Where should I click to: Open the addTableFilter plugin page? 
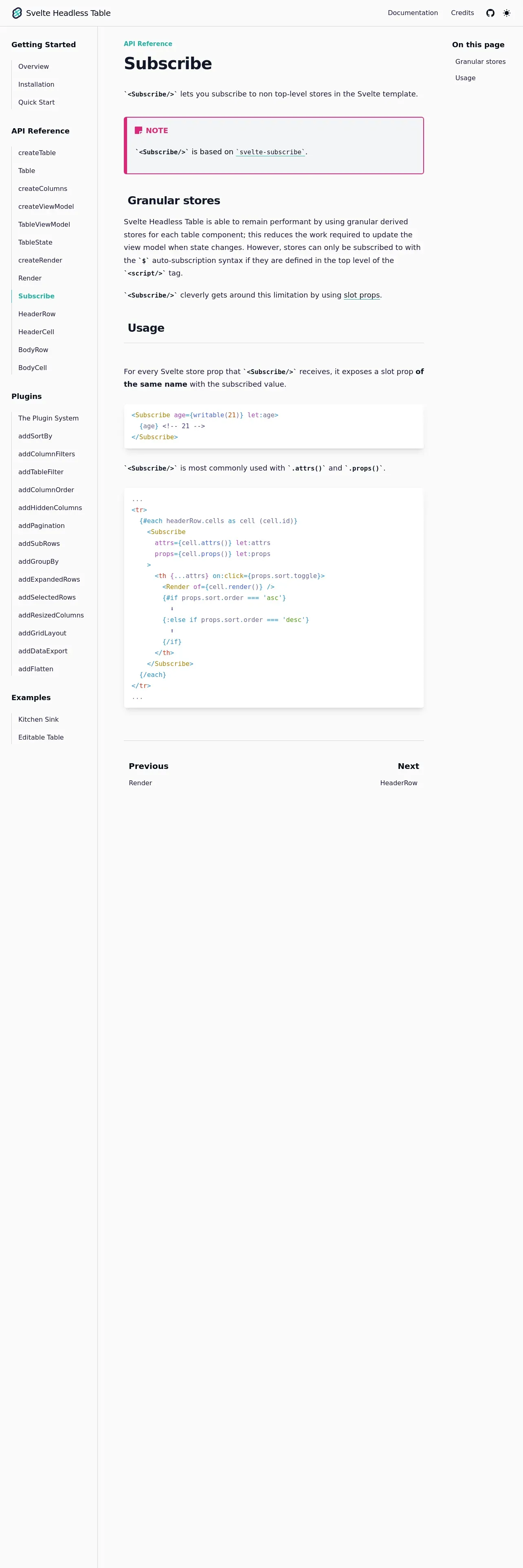(41, 472)
